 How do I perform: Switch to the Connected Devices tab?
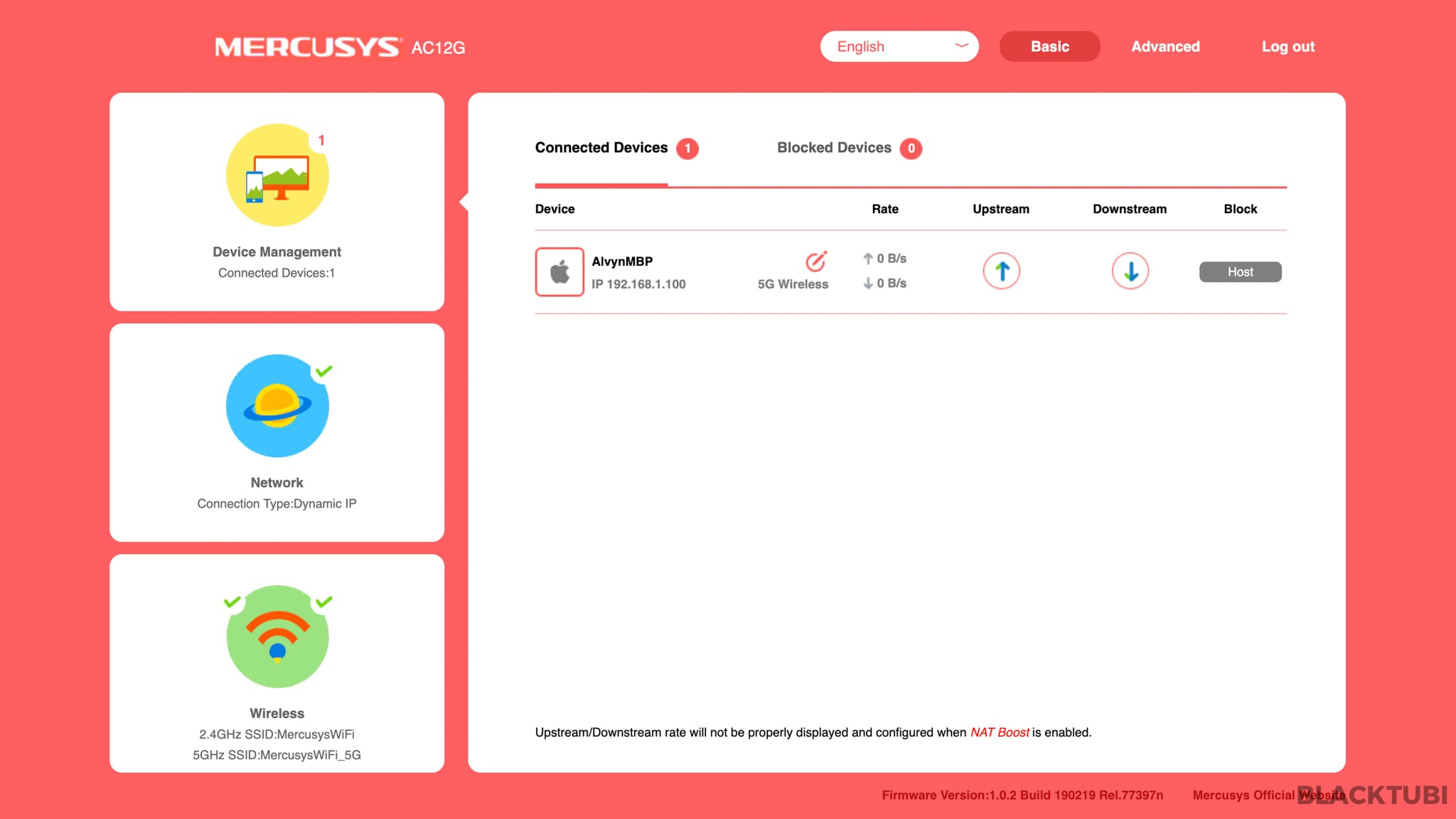[601, 148]
